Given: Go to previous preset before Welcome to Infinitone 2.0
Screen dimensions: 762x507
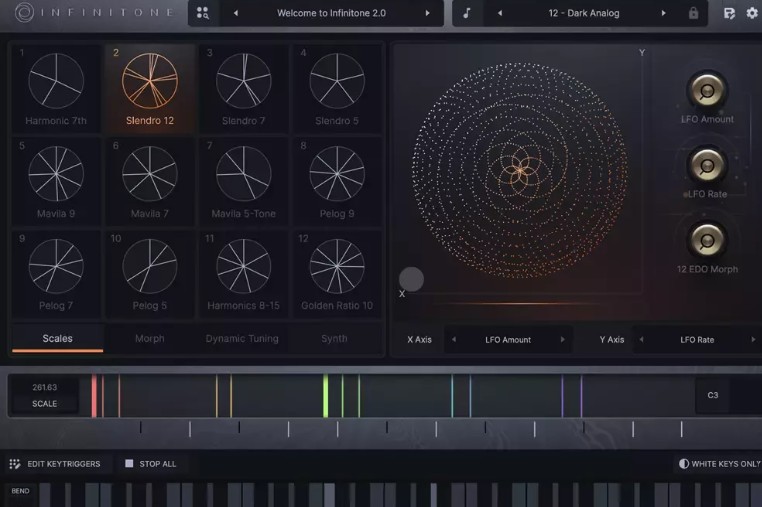Looking at the screenshot, I should pyautogui.click(x=236, y=13).
